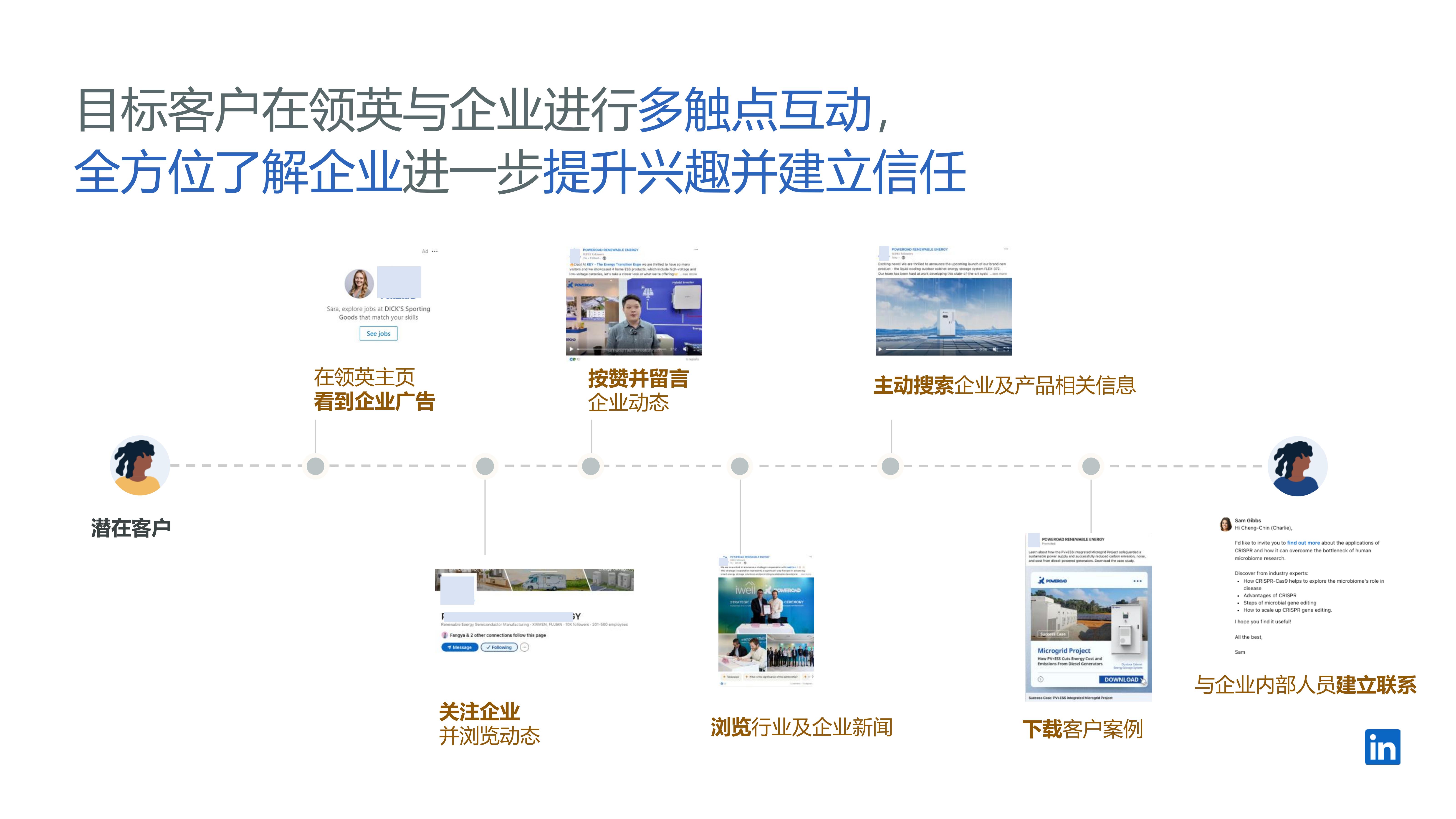This screenshot has height=819, width=1456.
Task: Toggle fullscreen on the FLEX-372 cabinet video
Action: click(1006, 349)
